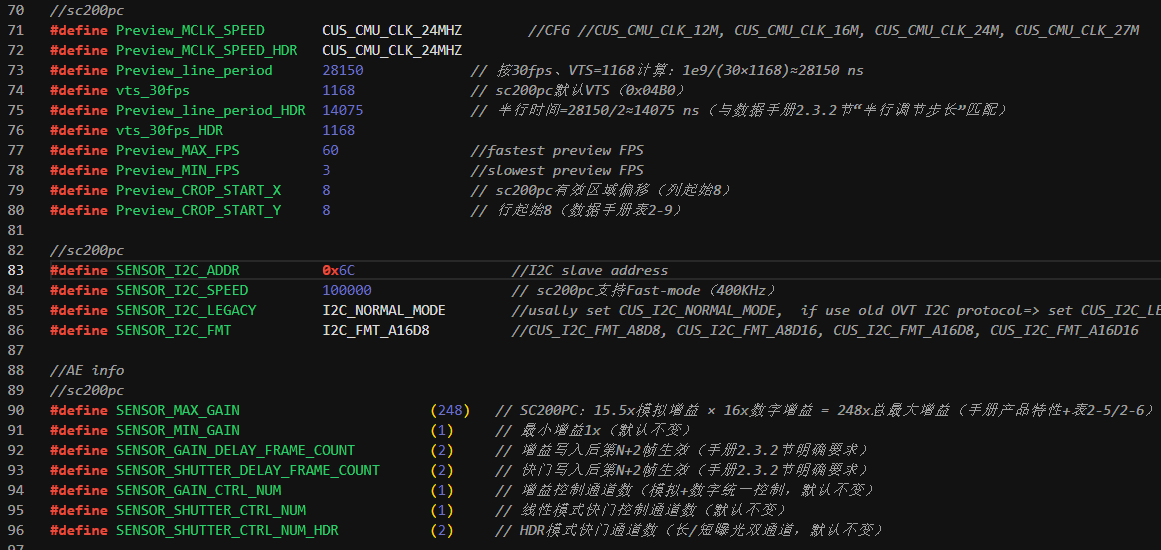Click line number 90 in the gutter
Screen dimensions: 1161x550
coord(16,410)
